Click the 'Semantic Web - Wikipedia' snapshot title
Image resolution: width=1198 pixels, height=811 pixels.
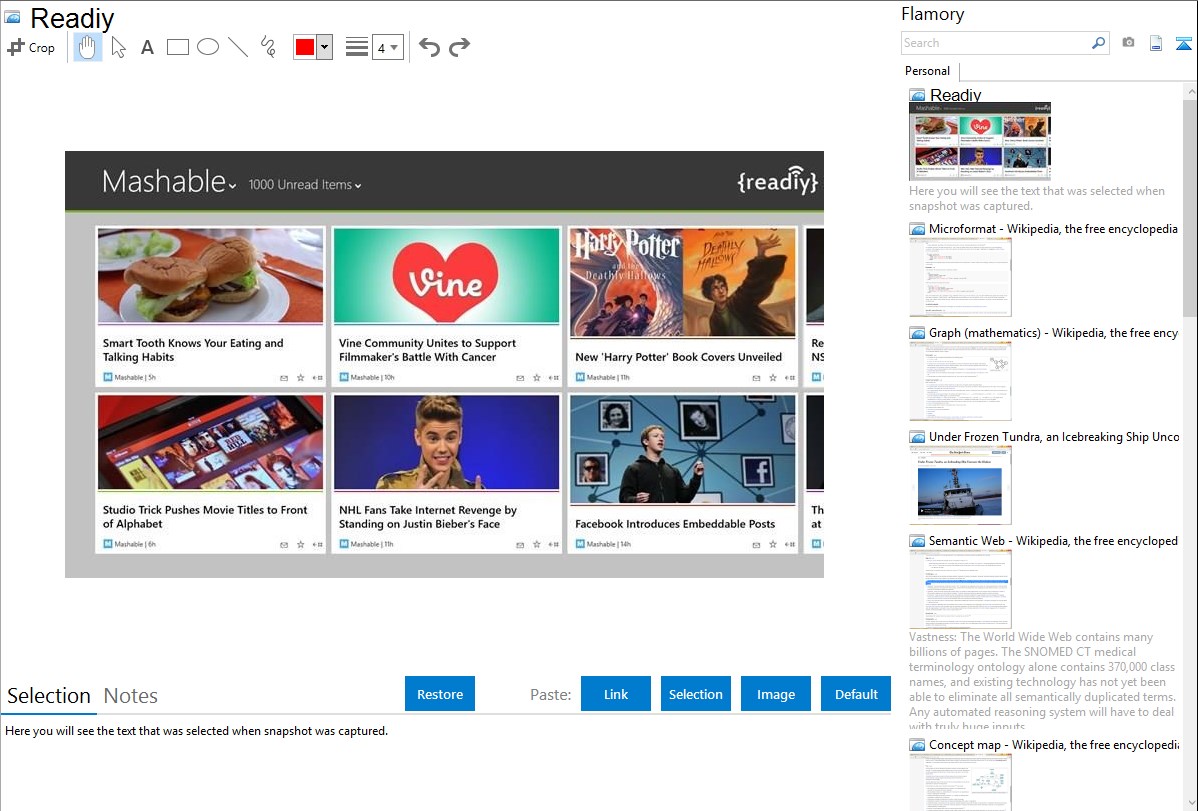click(x=1054, y=540)
